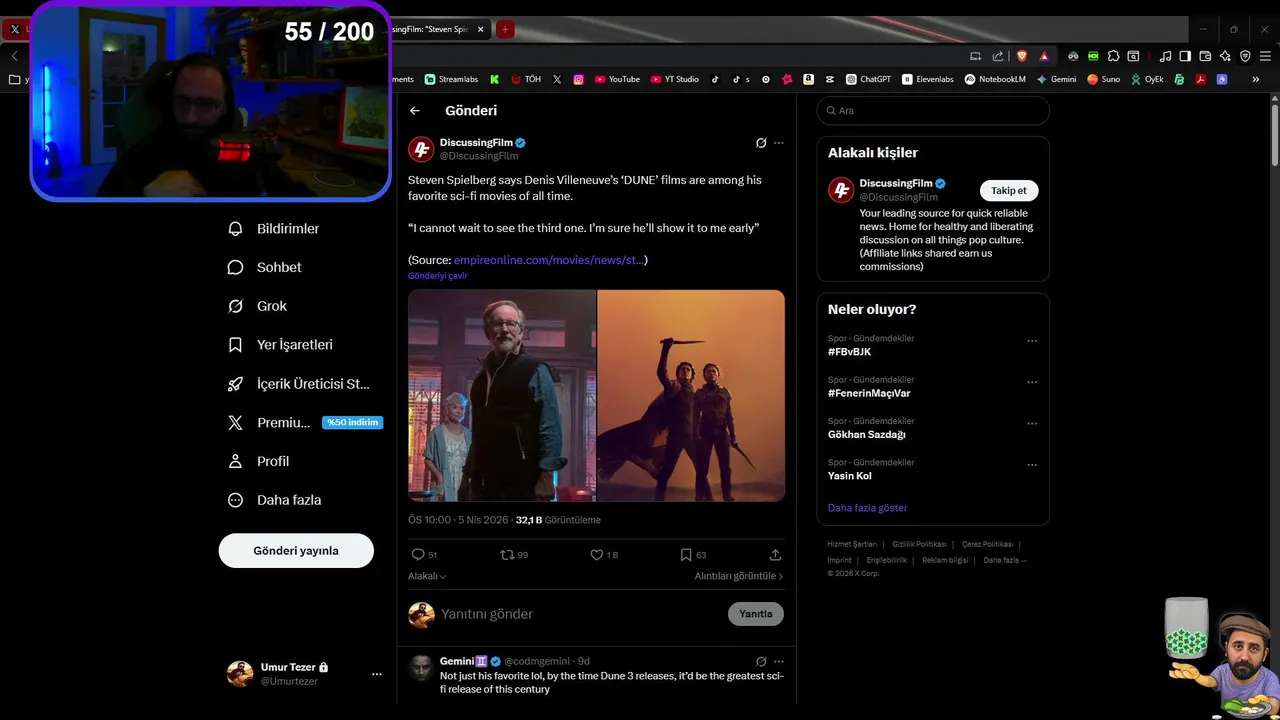Open Alakalı reply sorting dropdown
The height and width of the screenshot is (720, 1280).
427,576
